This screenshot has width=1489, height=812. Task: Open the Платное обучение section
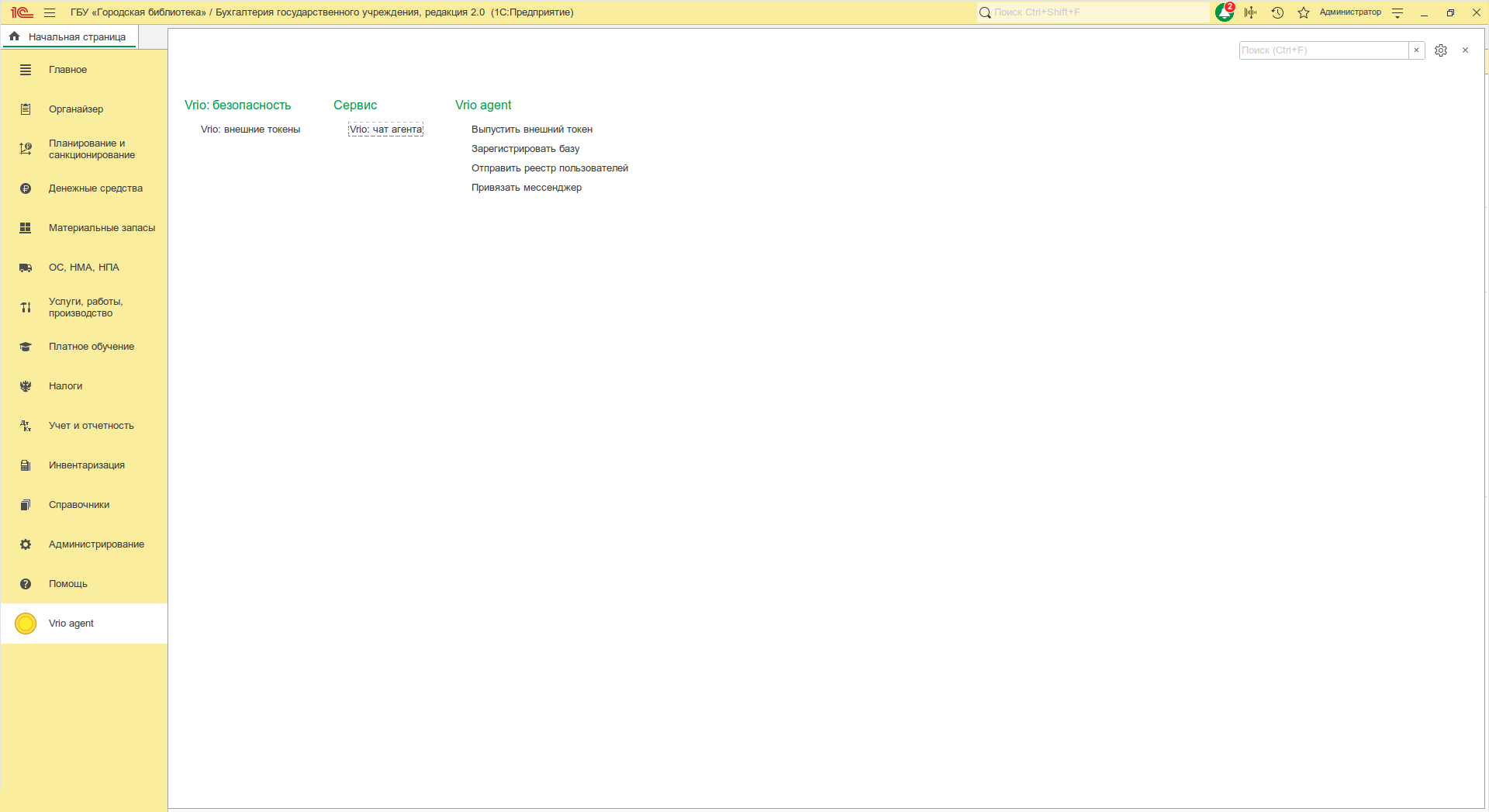point(84,347)
